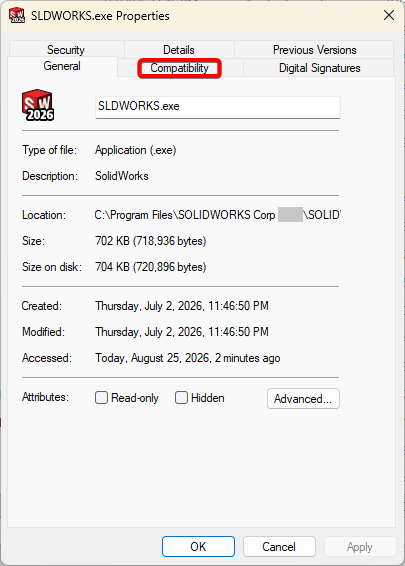Click the title bar SolidWorks icon
The height and width of the screenshot is (566, 405).
pos(17,16)
